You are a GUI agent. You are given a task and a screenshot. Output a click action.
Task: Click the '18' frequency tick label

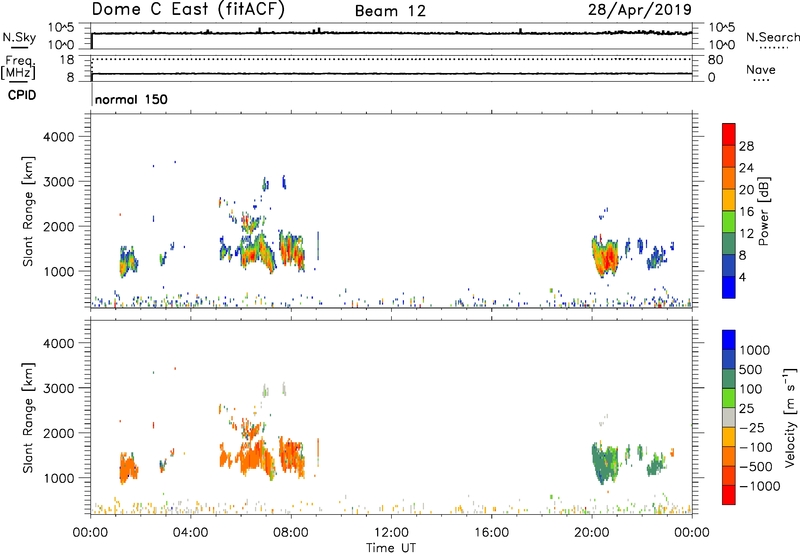tap(67, 60)
